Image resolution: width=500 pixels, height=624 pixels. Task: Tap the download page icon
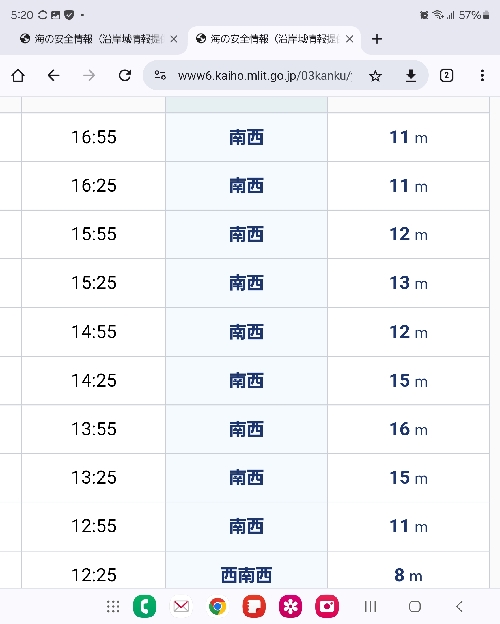click(411, 75)
